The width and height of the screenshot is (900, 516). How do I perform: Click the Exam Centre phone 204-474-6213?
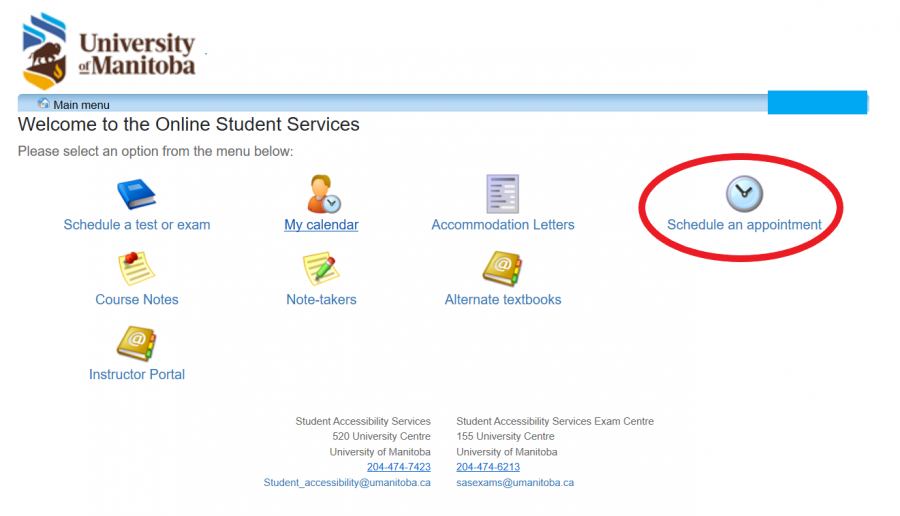point(488,467)
